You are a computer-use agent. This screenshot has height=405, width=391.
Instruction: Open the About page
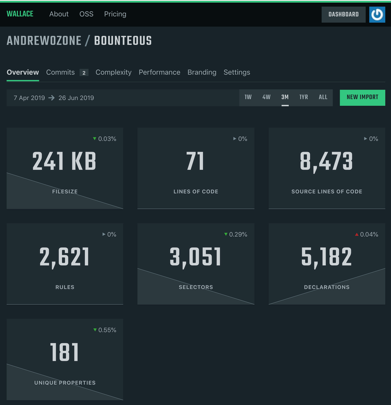tap(59, 14)
